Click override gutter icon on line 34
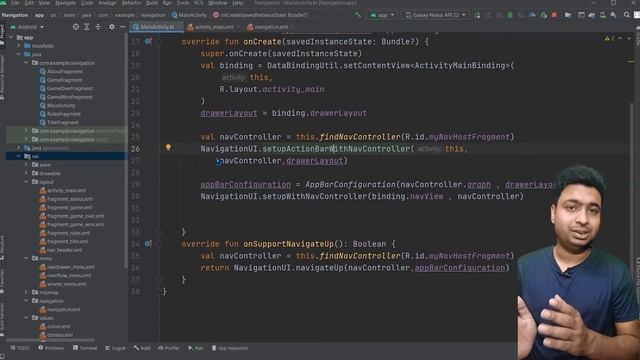The image size is (640, 360). click(148, 243)
